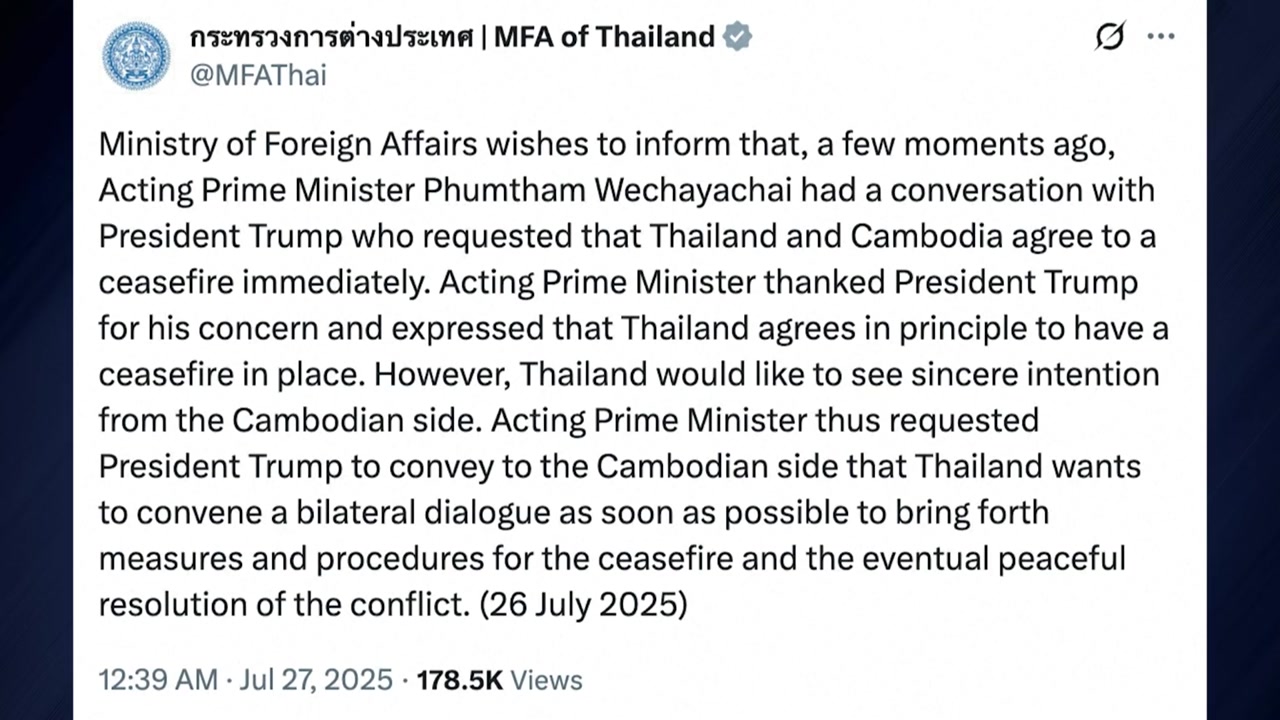Click the Jul 27, 2025 post date

tap(316, 680)
